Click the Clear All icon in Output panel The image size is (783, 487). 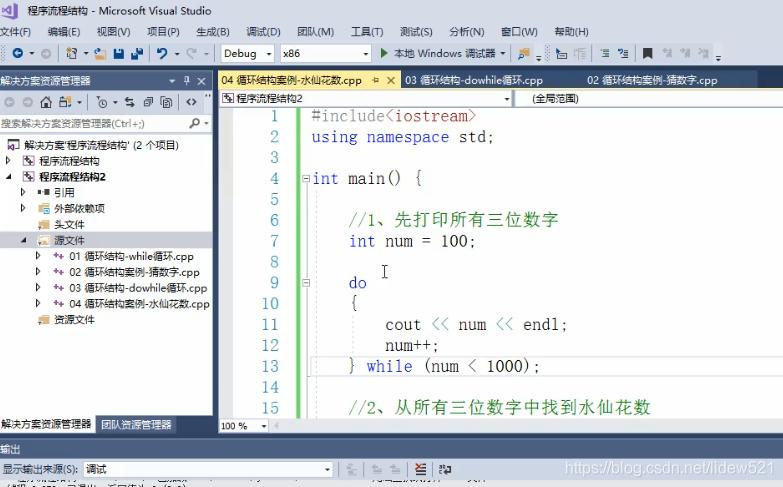click(x=420, y=469)
